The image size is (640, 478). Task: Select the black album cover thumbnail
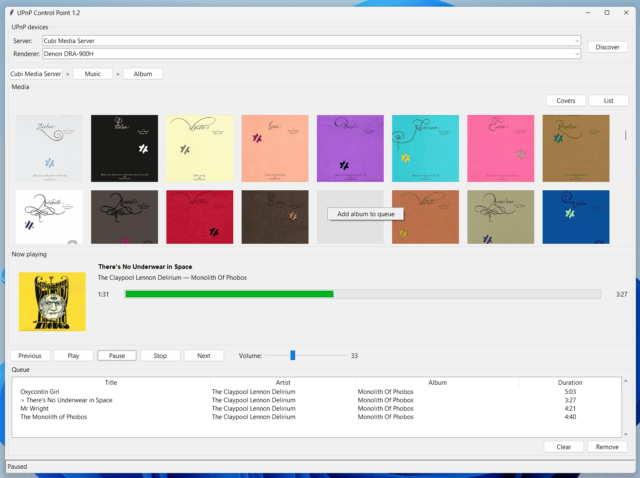coord(124,148)
